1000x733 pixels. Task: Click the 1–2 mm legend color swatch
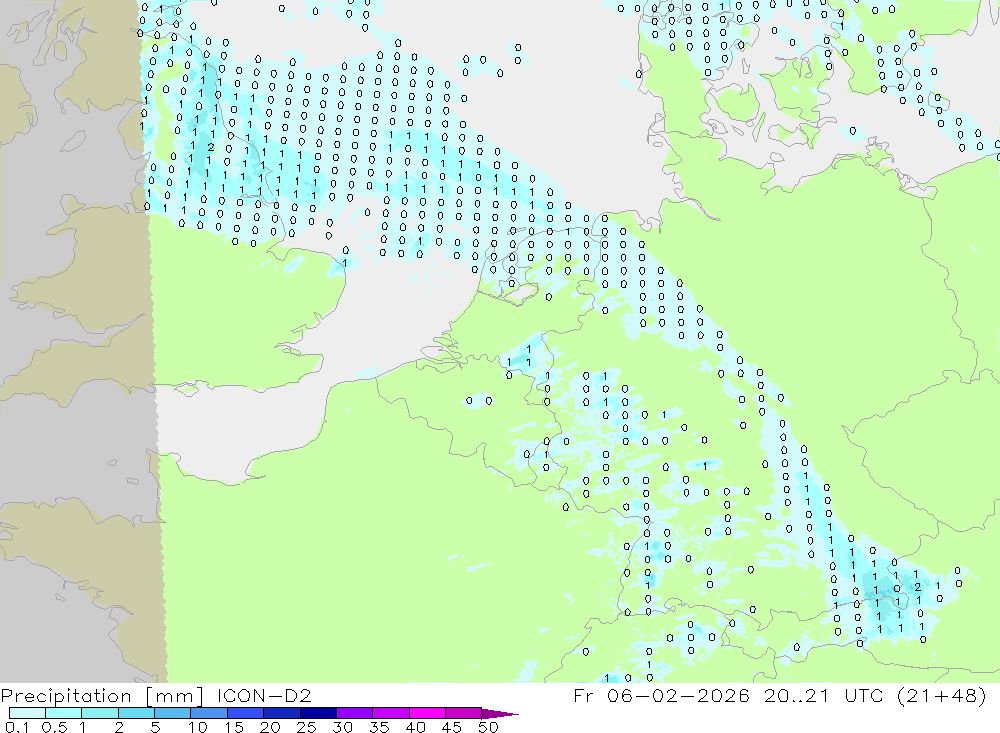[100, 713]
